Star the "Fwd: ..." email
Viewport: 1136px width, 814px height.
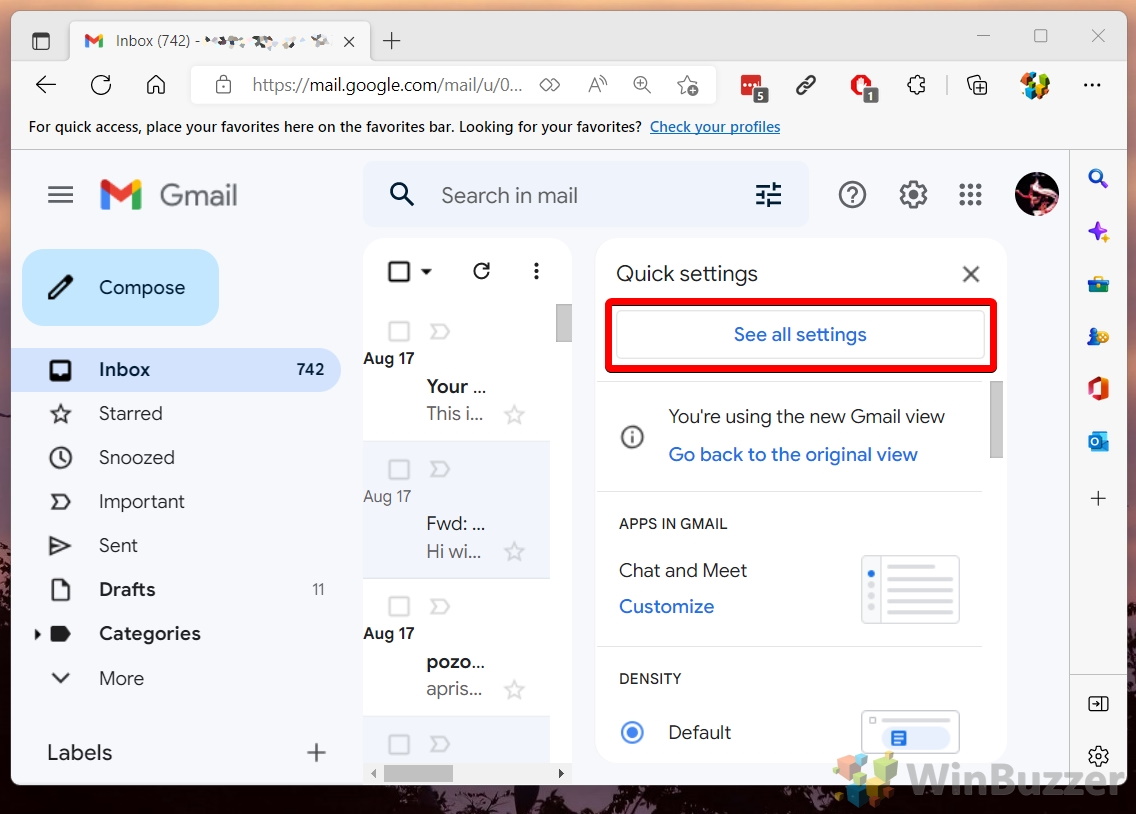pyautogui.click(x=514, y=552)
